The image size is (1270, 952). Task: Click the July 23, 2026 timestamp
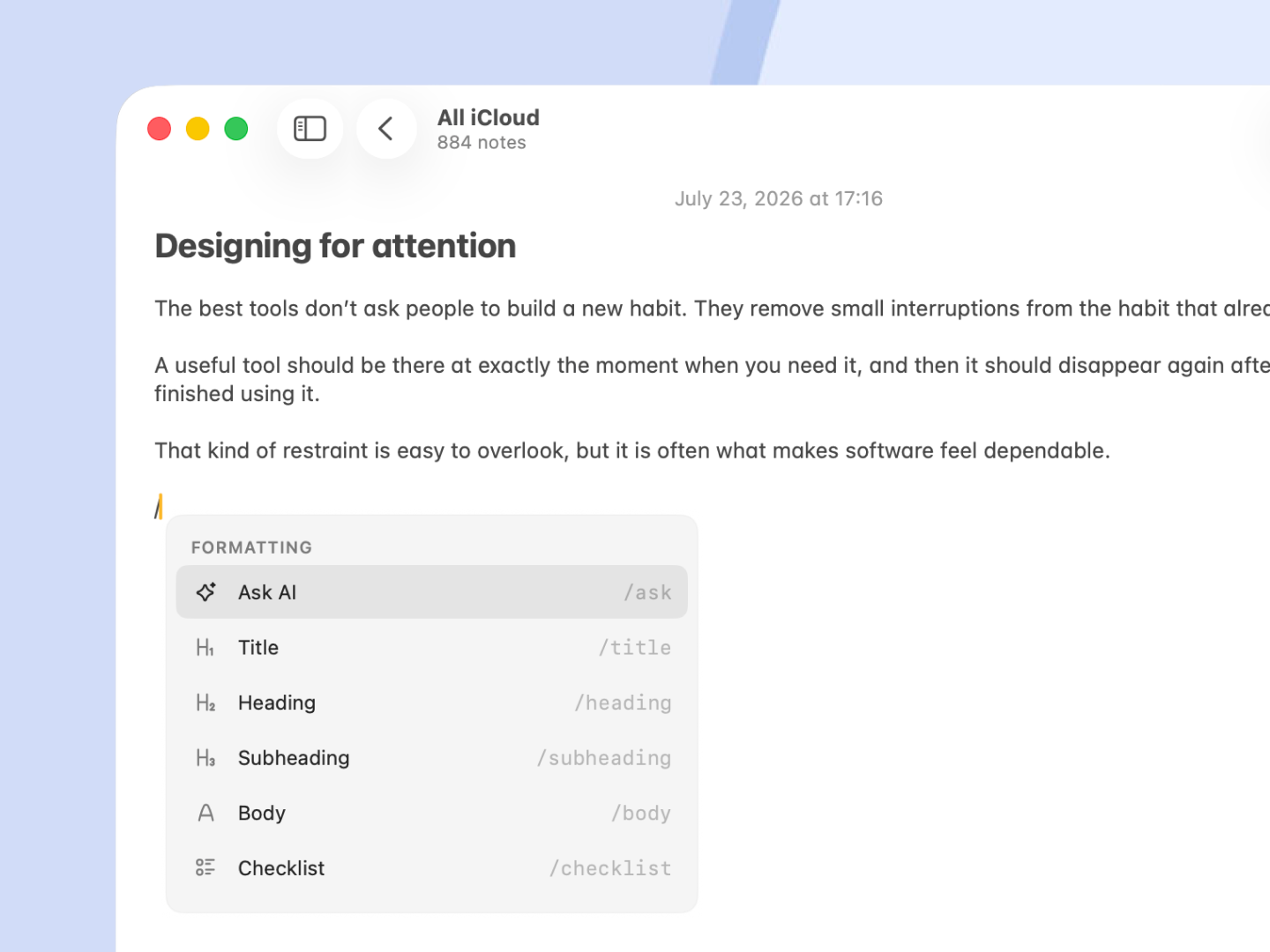pos(779,199)
